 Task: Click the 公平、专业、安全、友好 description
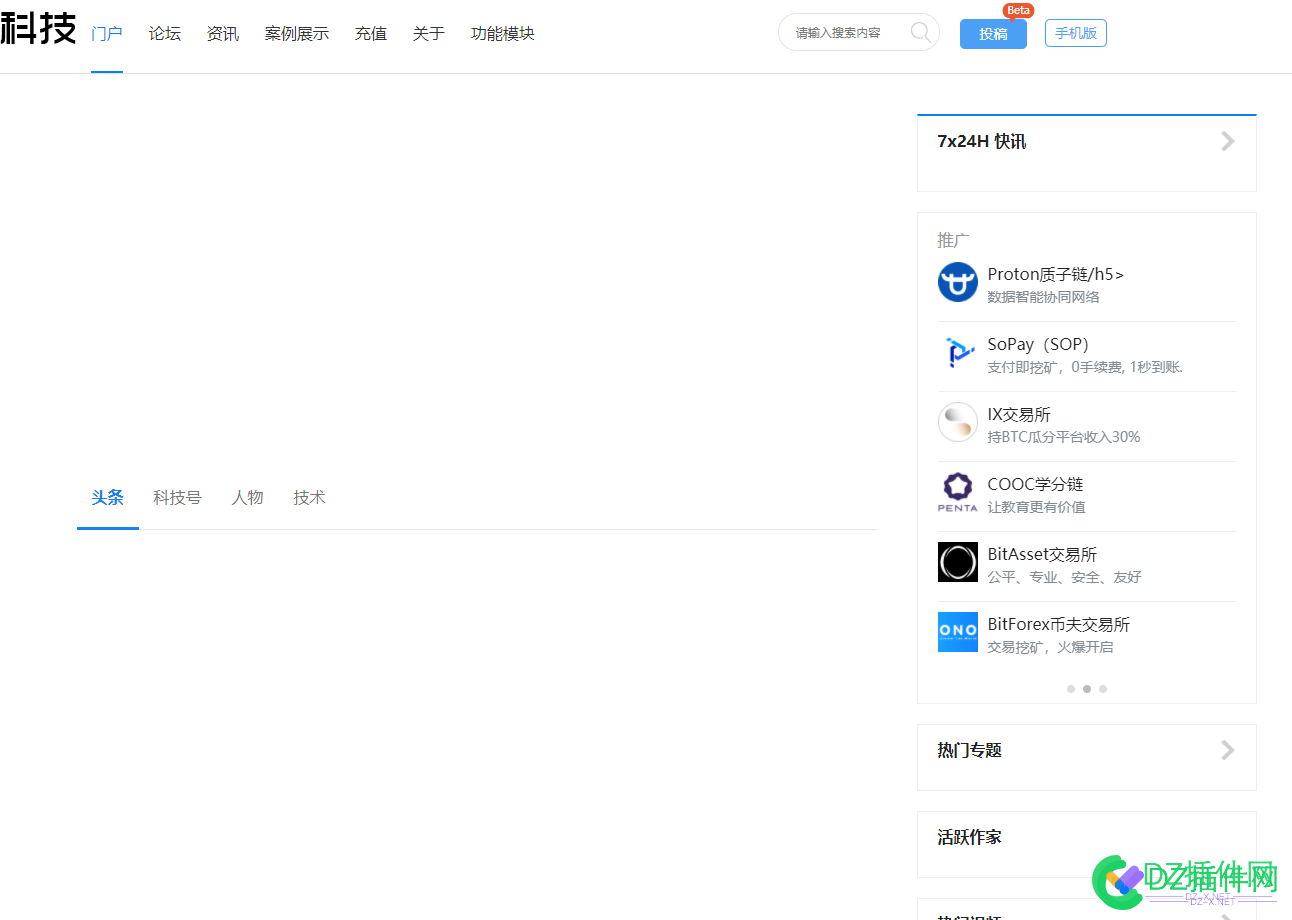pyautogui.click(x=1065, y=577)
